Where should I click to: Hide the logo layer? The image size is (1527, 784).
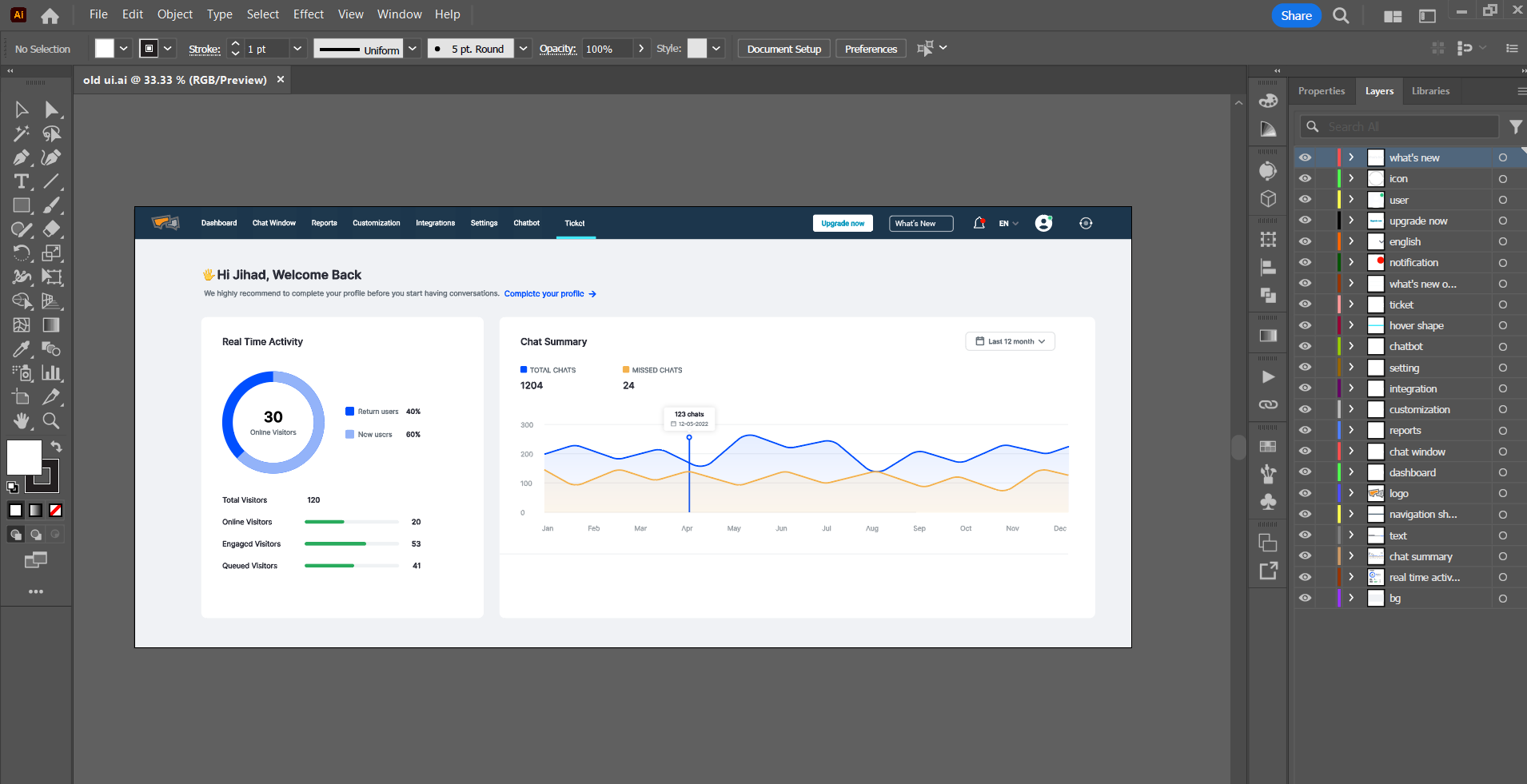[1305, 493]
